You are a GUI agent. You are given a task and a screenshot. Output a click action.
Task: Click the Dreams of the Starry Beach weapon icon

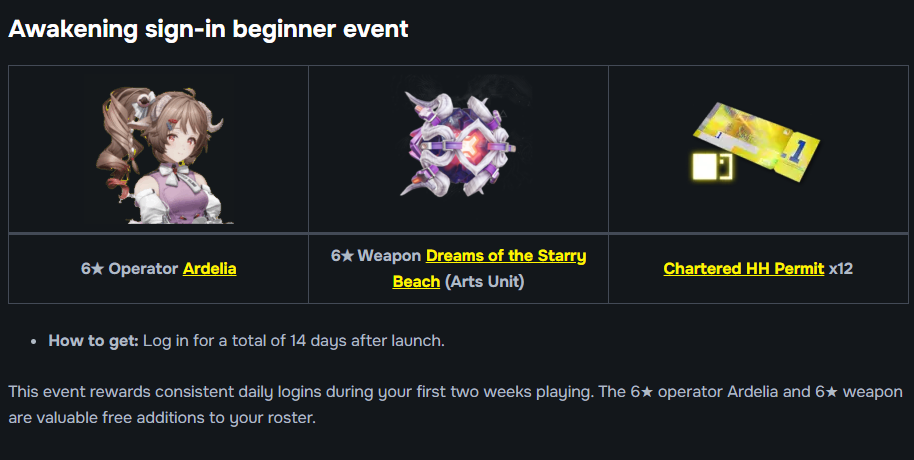[458, 147]
